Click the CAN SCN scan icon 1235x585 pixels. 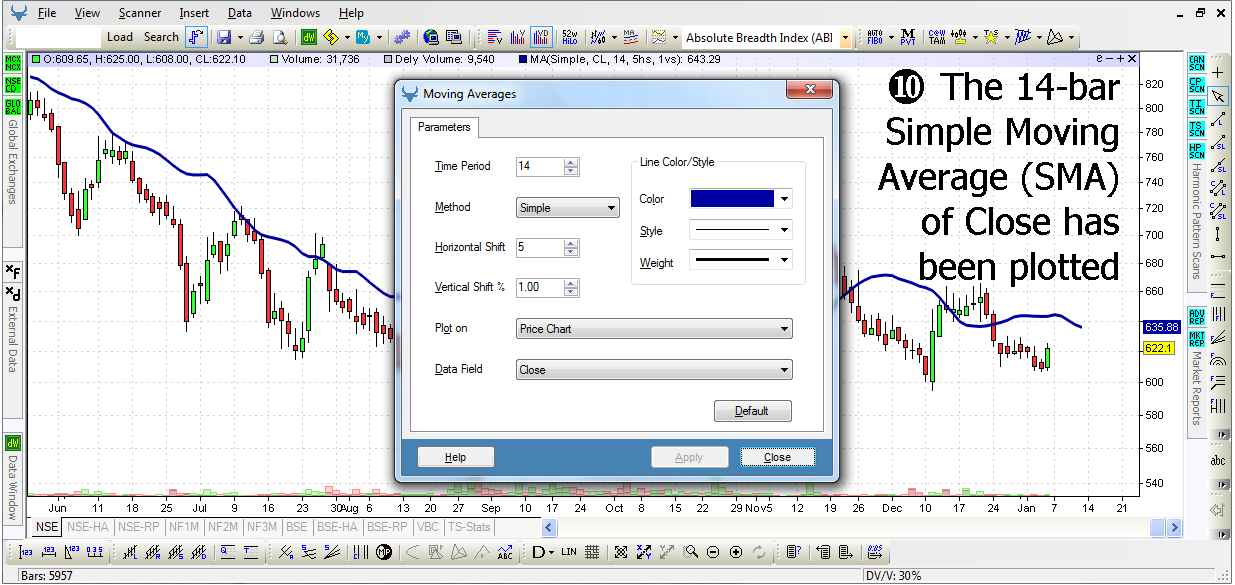click(1196, 63)
